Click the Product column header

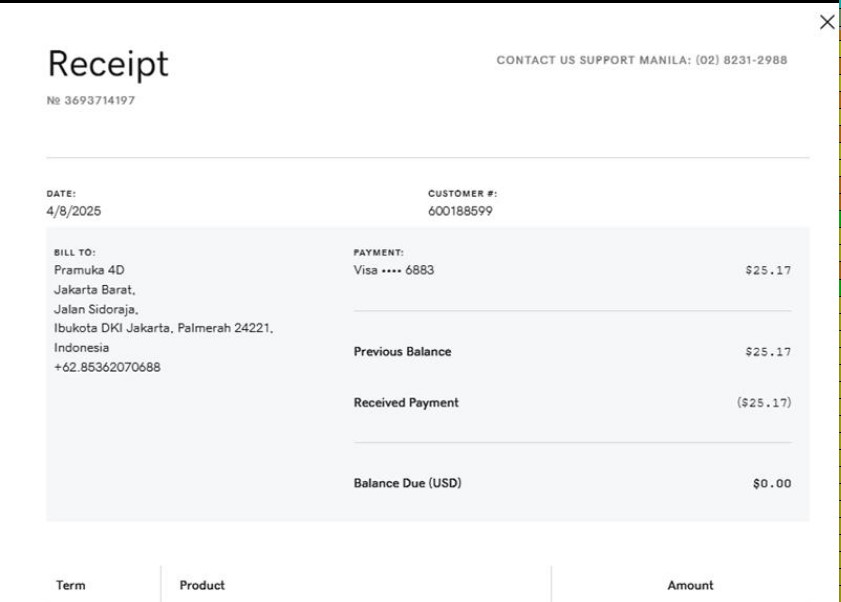202,586
